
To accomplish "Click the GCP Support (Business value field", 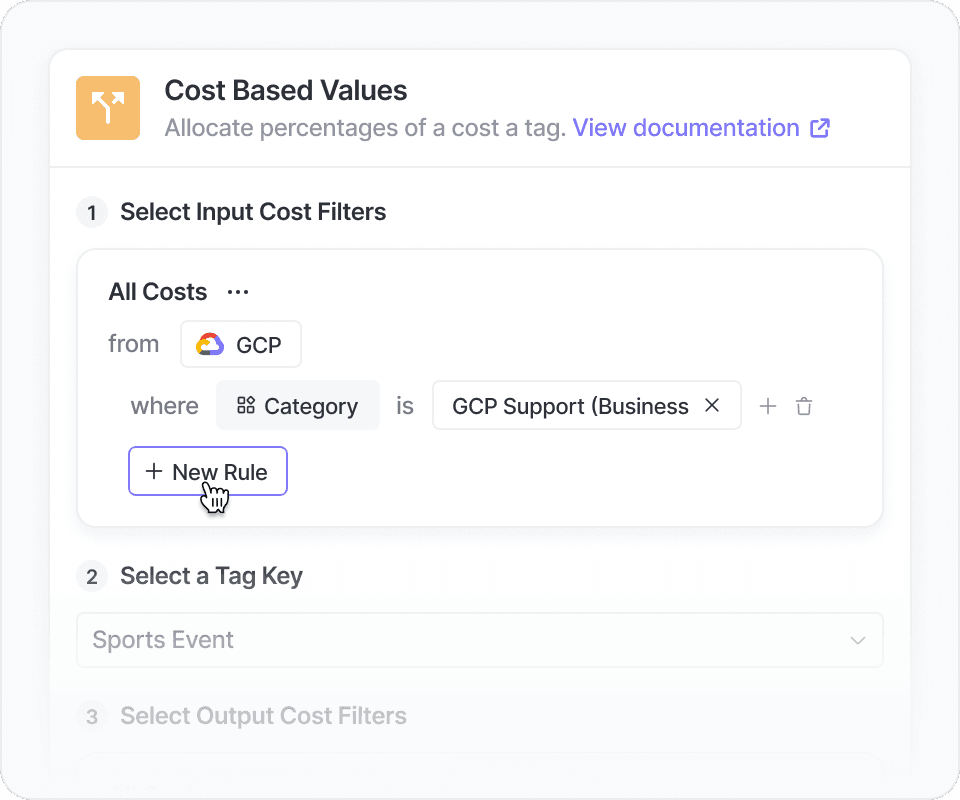I will click(570, 406).
